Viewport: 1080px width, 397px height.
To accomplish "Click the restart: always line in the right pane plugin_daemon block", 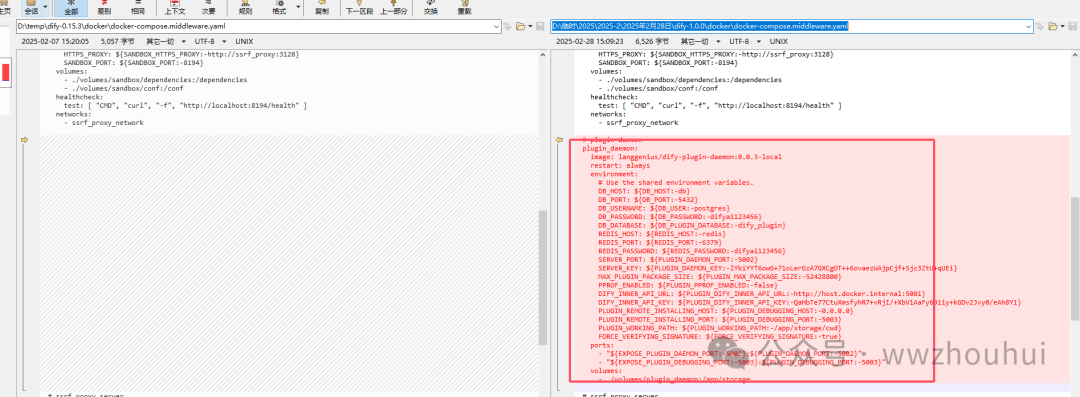I will [620, 165].
